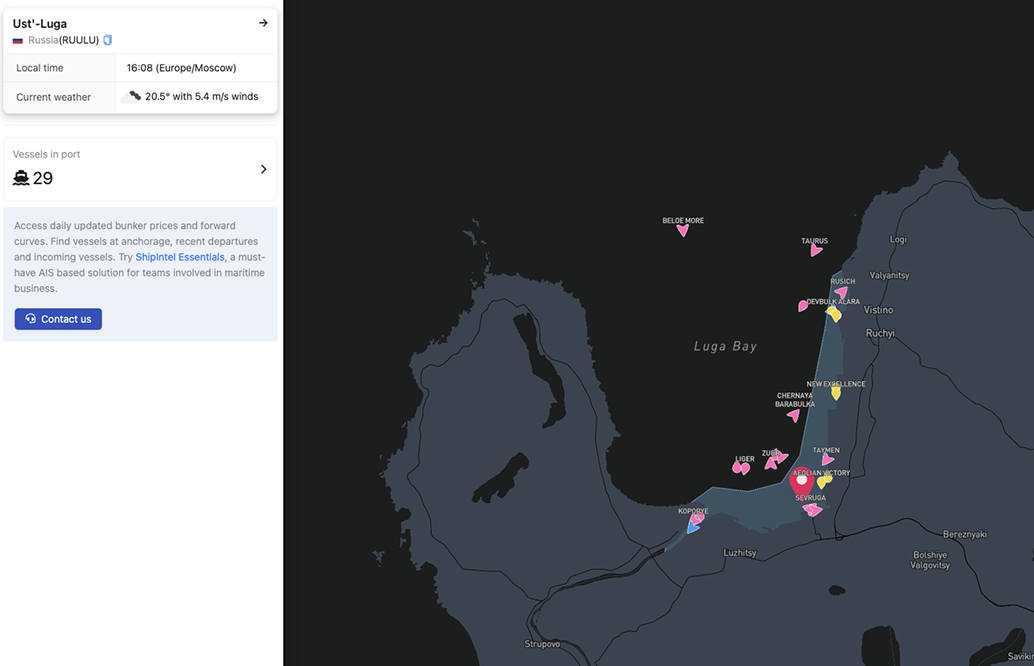The height and width of the screenshot is (666, 1034).
Task: Open the ShipIntel Essentials link
Action: pyautogui.click(x=180, y=257)
